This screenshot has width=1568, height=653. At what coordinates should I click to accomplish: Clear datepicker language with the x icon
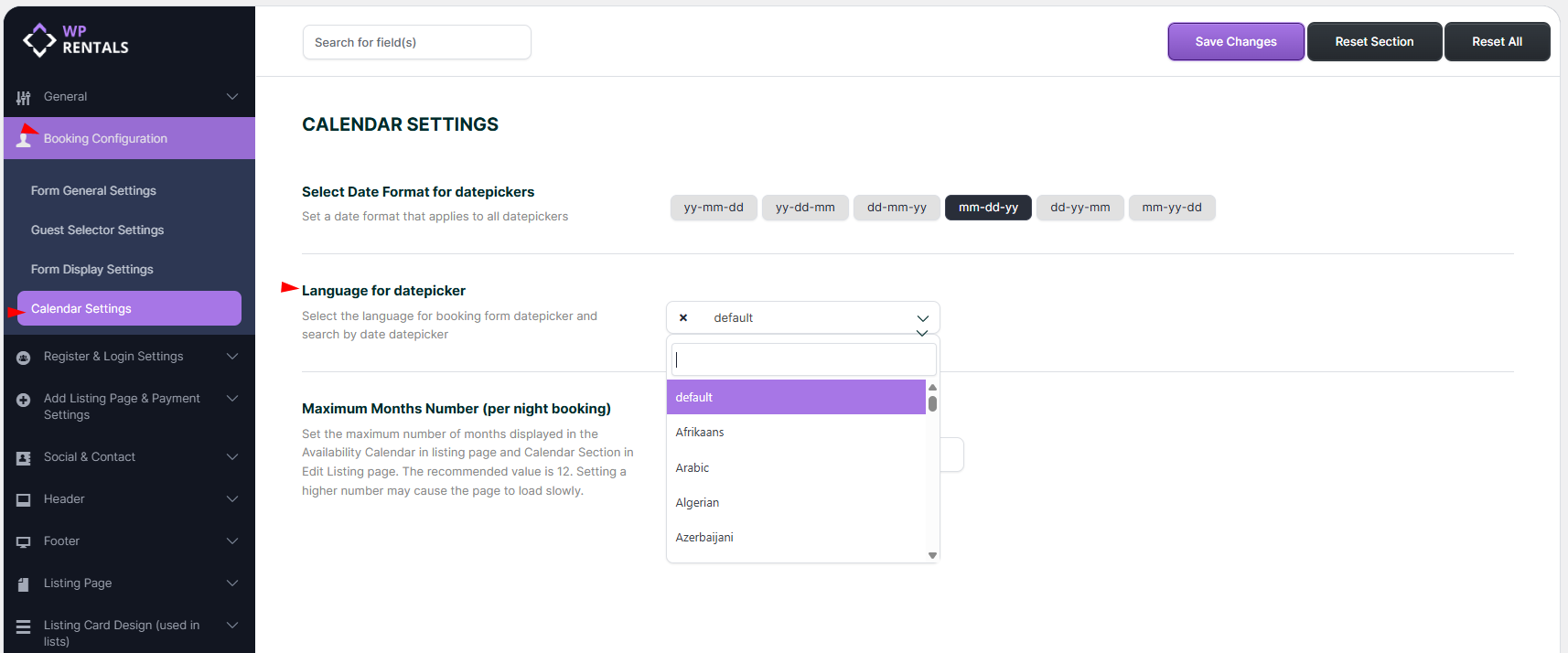(x=683, y=318)
